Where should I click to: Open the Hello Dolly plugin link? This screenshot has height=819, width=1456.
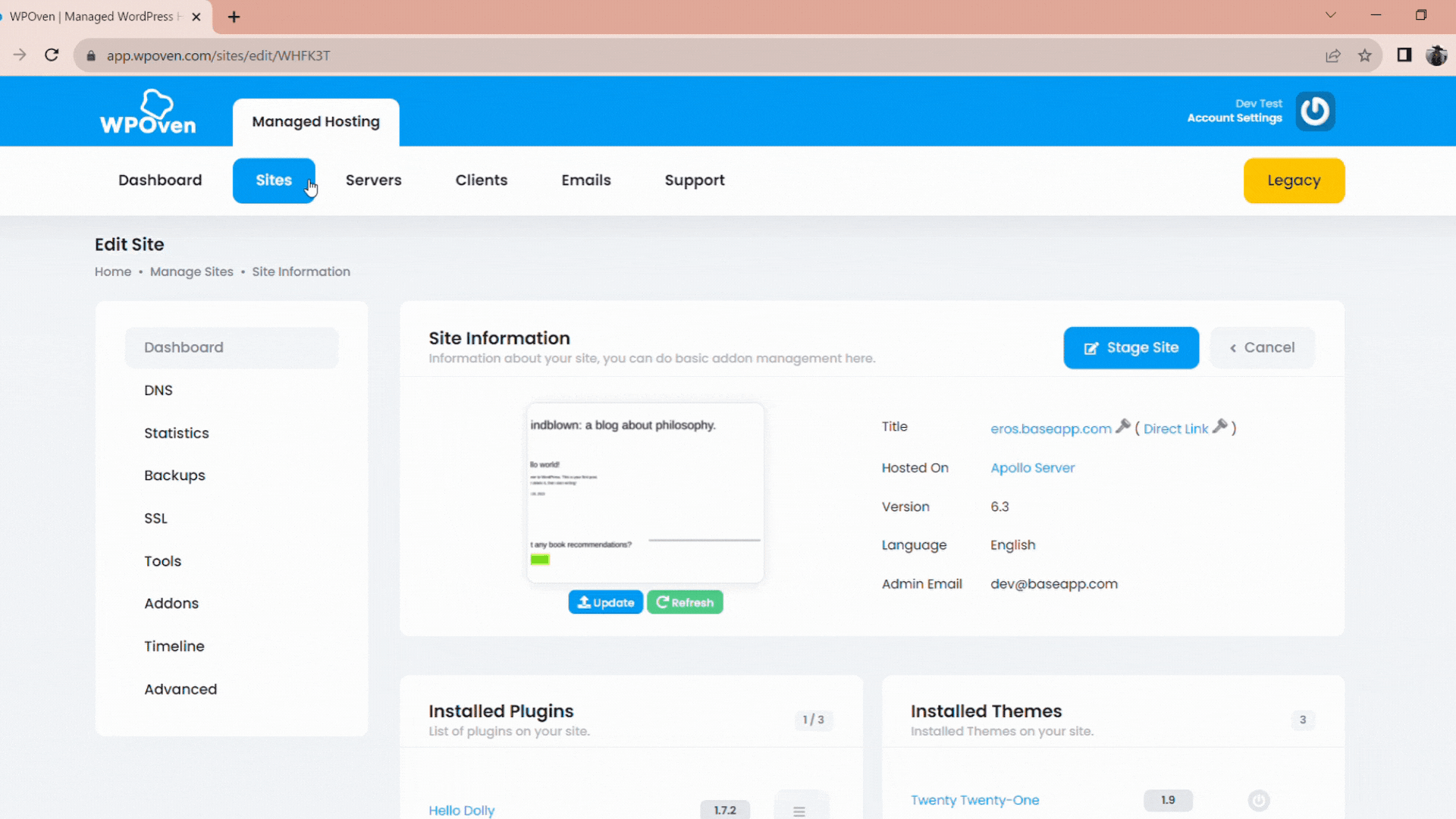[x=462, y=811]
